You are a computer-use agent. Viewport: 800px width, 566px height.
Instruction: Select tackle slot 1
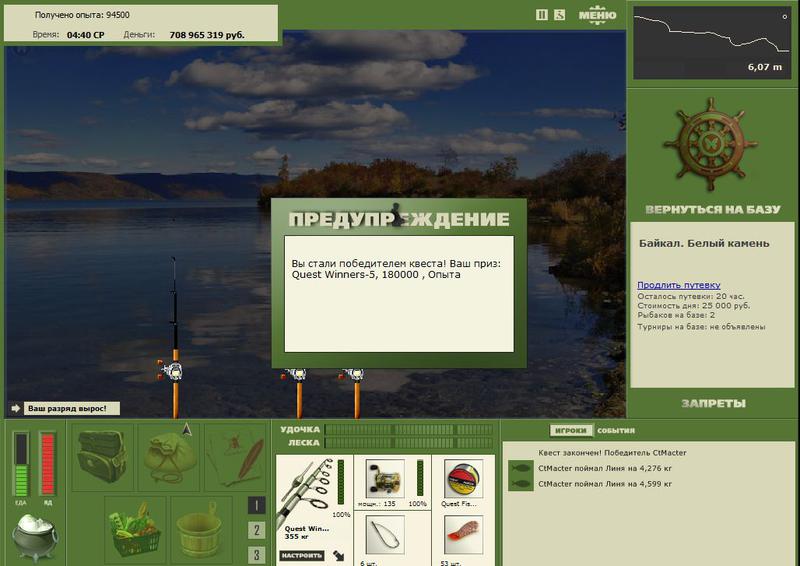tap(257, 505)
